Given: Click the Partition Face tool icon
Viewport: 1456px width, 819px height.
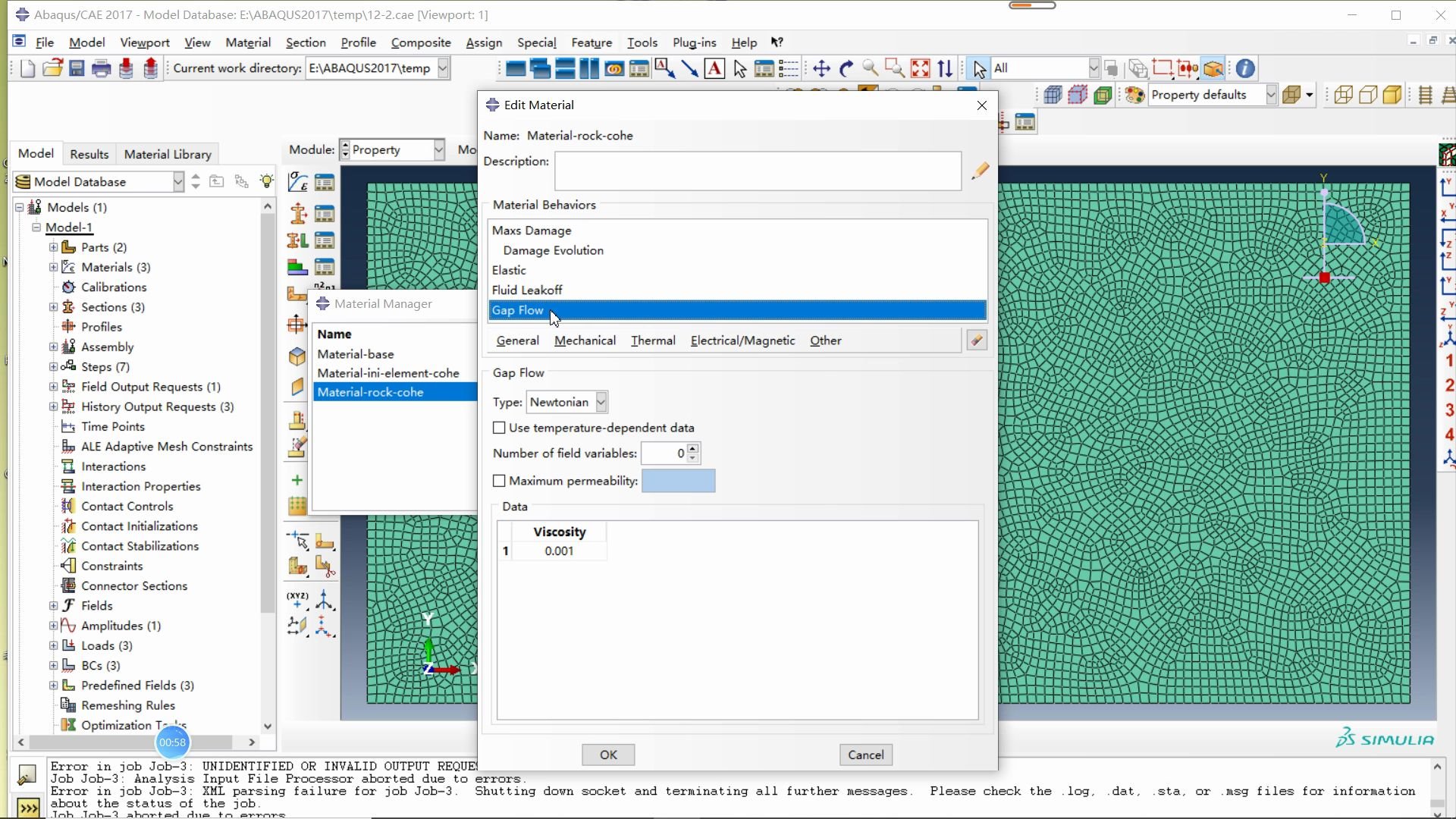Looking at the screenshot, I should pos(325,541).
